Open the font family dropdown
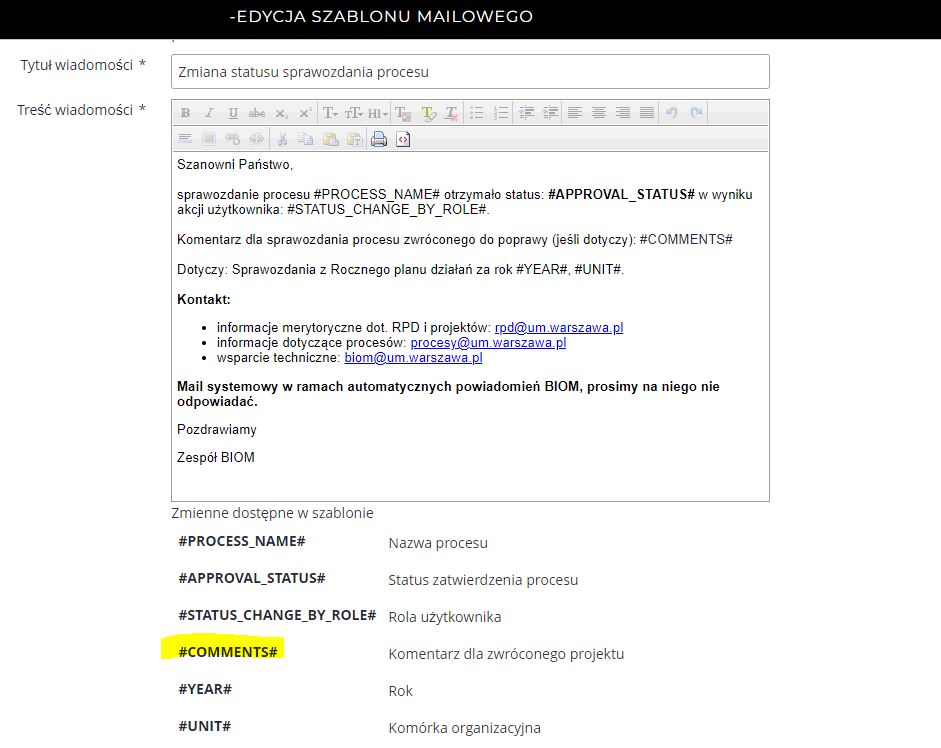941x748 pixels. (x=330, y=113)
